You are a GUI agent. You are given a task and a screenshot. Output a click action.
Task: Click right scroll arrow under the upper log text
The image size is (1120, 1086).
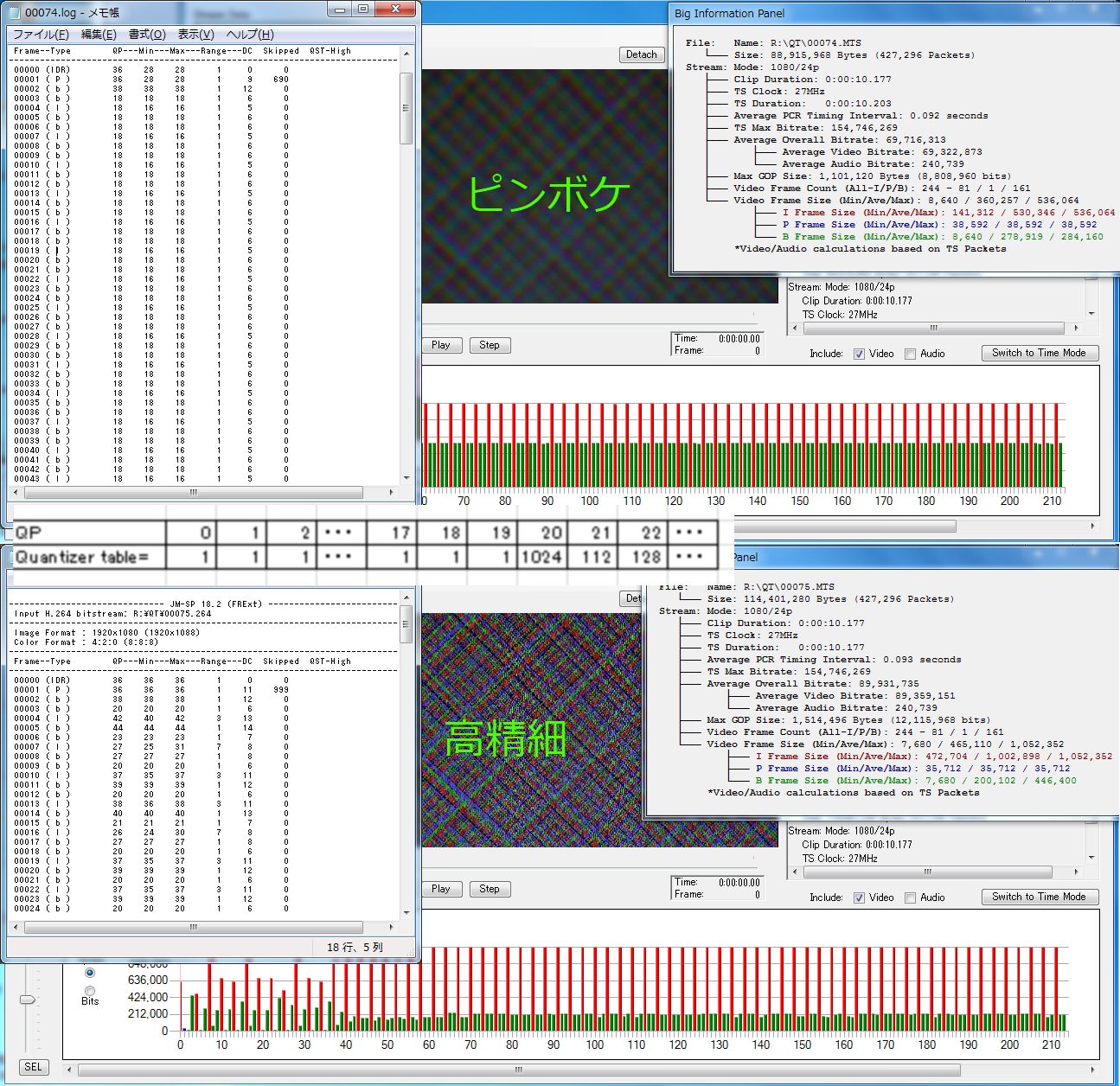(392, 492)
